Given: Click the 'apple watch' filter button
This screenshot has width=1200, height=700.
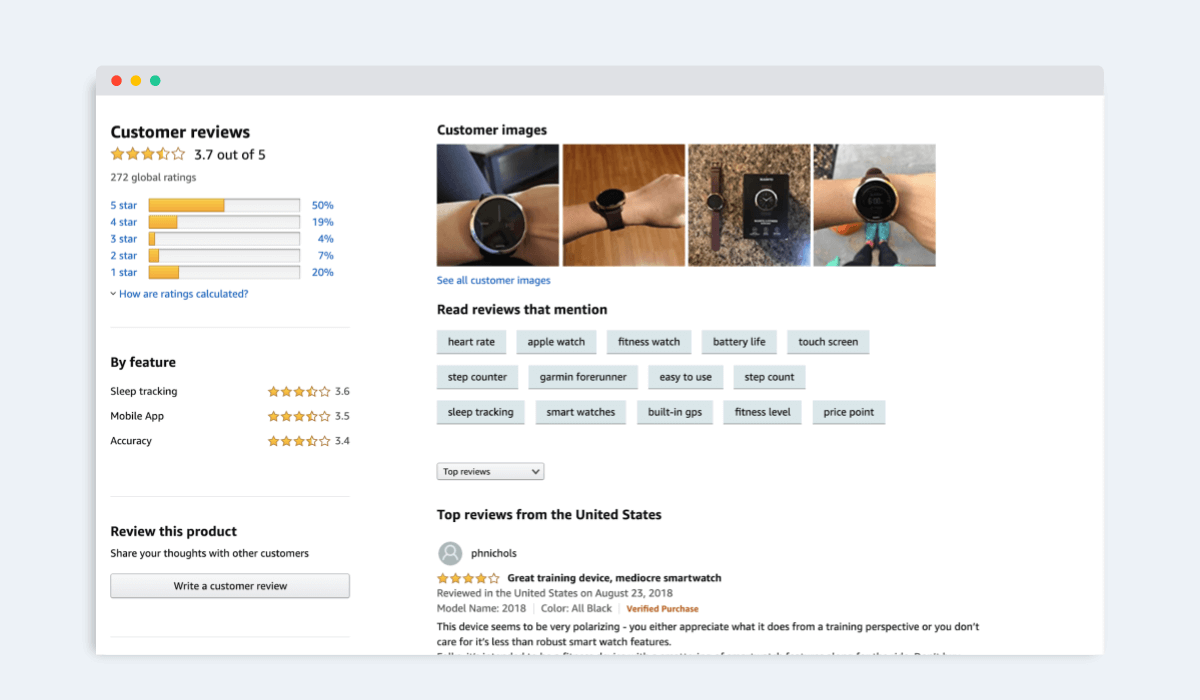Looking at the screenshot, I should 556,341.
